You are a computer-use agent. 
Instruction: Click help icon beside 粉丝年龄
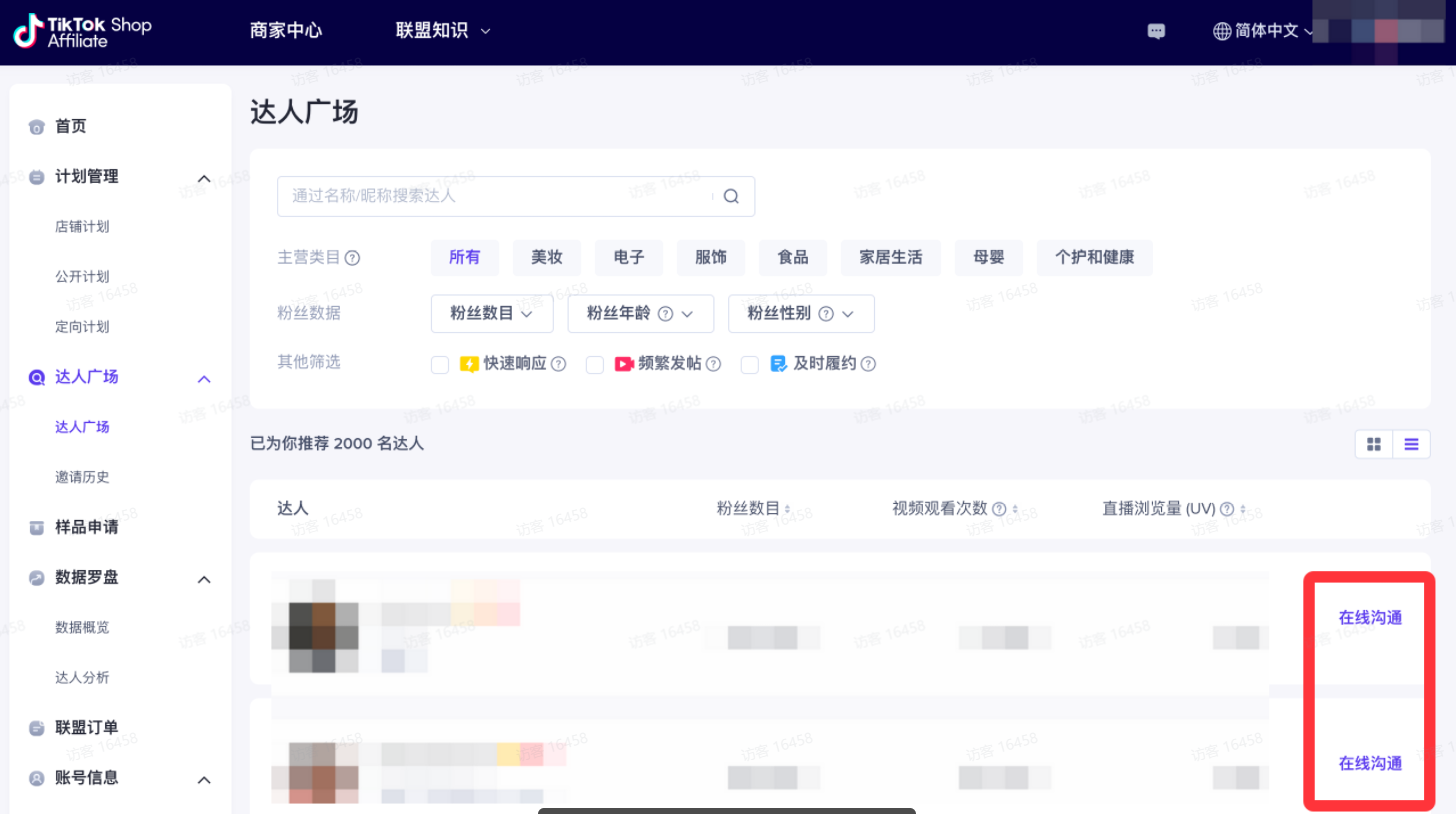(x=665, y=313)
